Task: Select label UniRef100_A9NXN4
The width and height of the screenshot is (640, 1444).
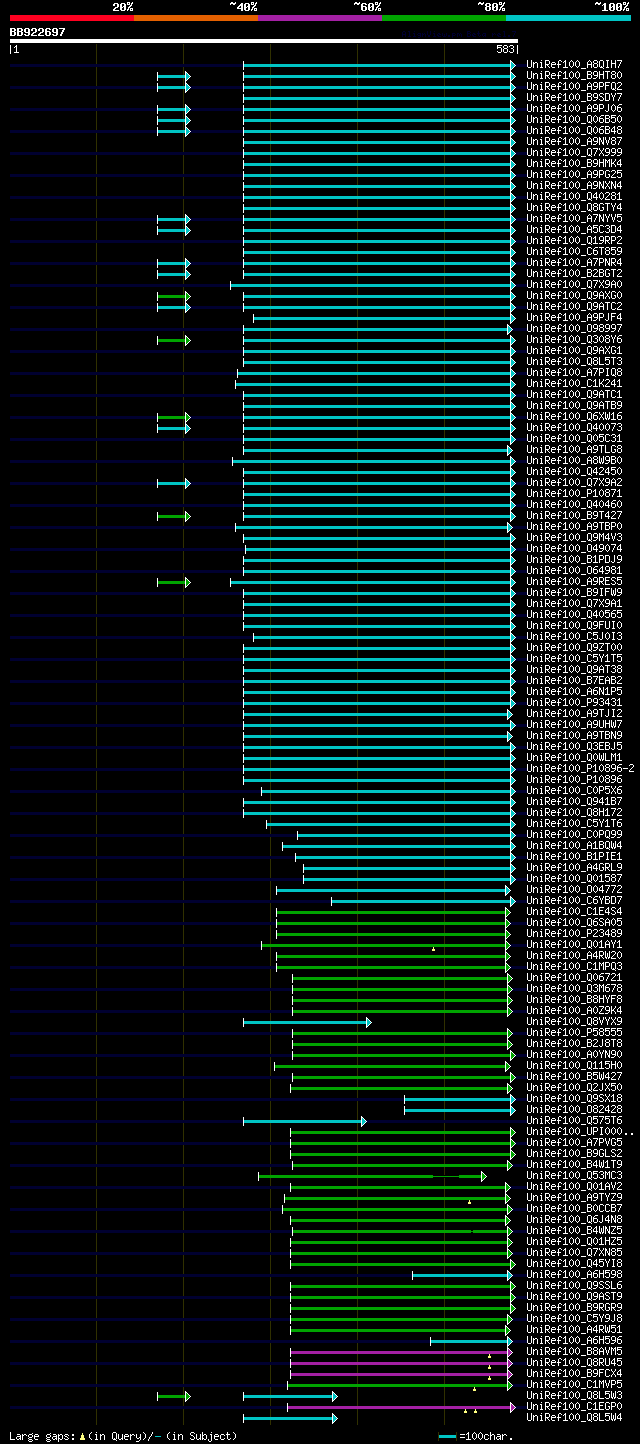Action: tap(574, 185)
